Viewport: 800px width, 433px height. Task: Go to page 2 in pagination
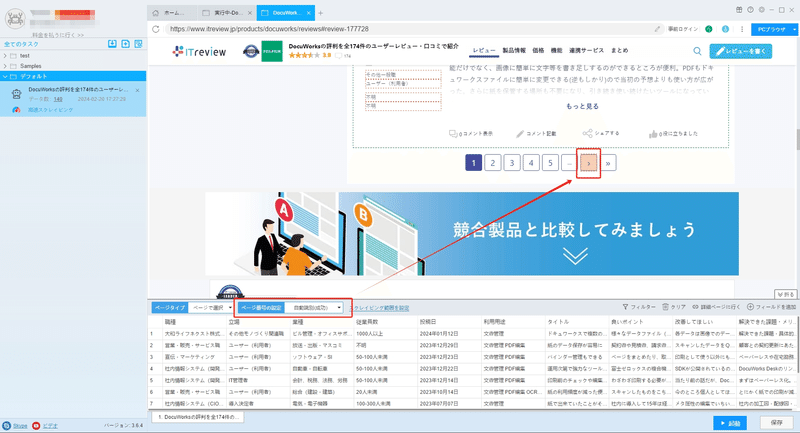[492, 163]
